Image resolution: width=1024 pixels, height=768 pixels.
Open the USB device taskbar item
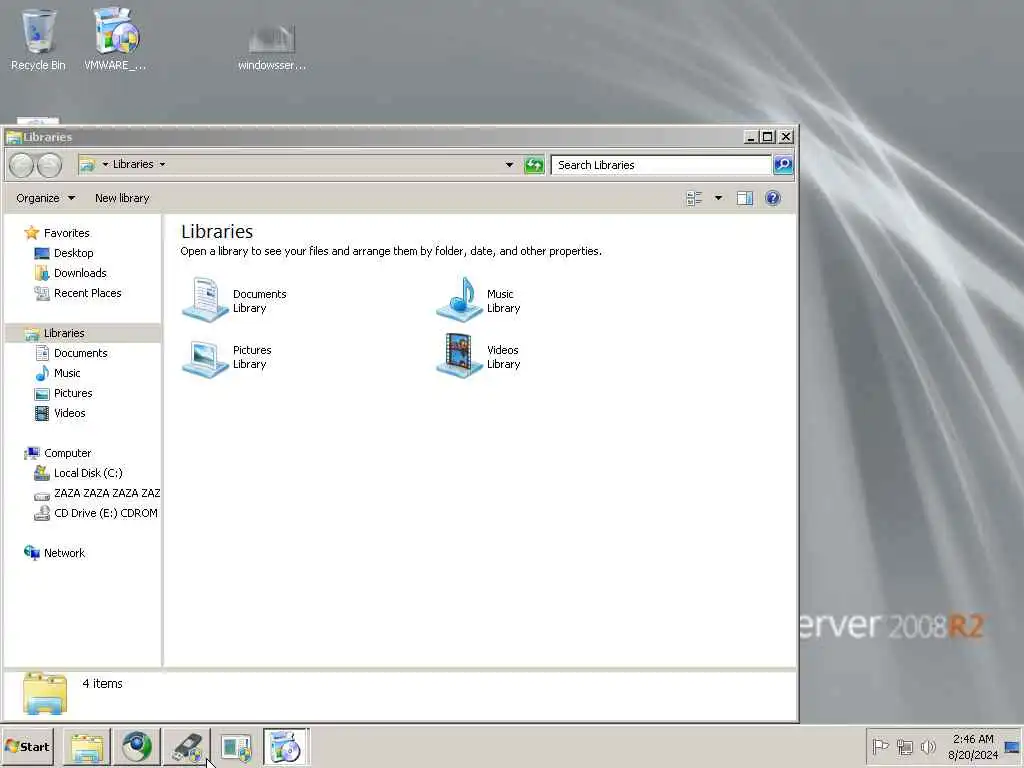pos(187,747)
